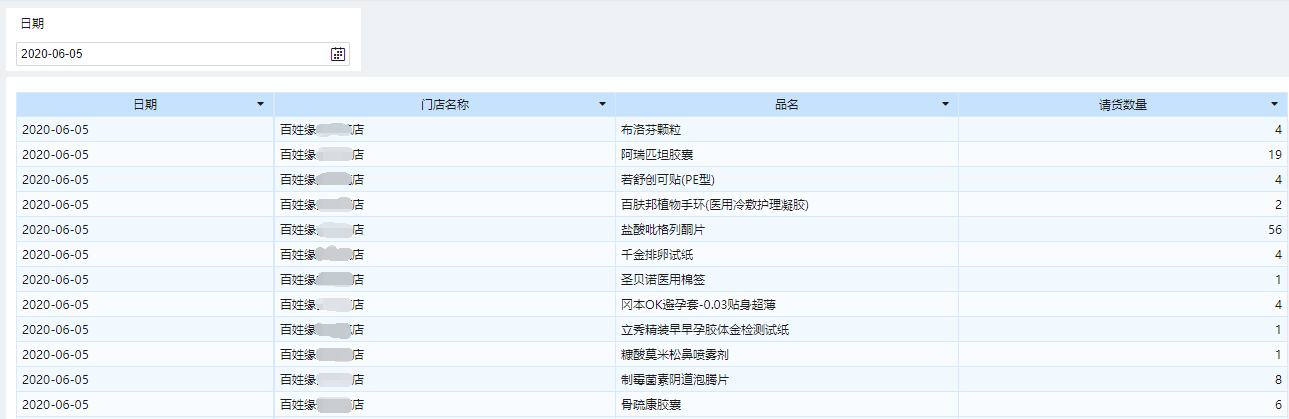Select the 圣贝诺医用棉签 product cell
Image resolution: width=1289 pixels, height=419 pixels.
click(787, 279)
